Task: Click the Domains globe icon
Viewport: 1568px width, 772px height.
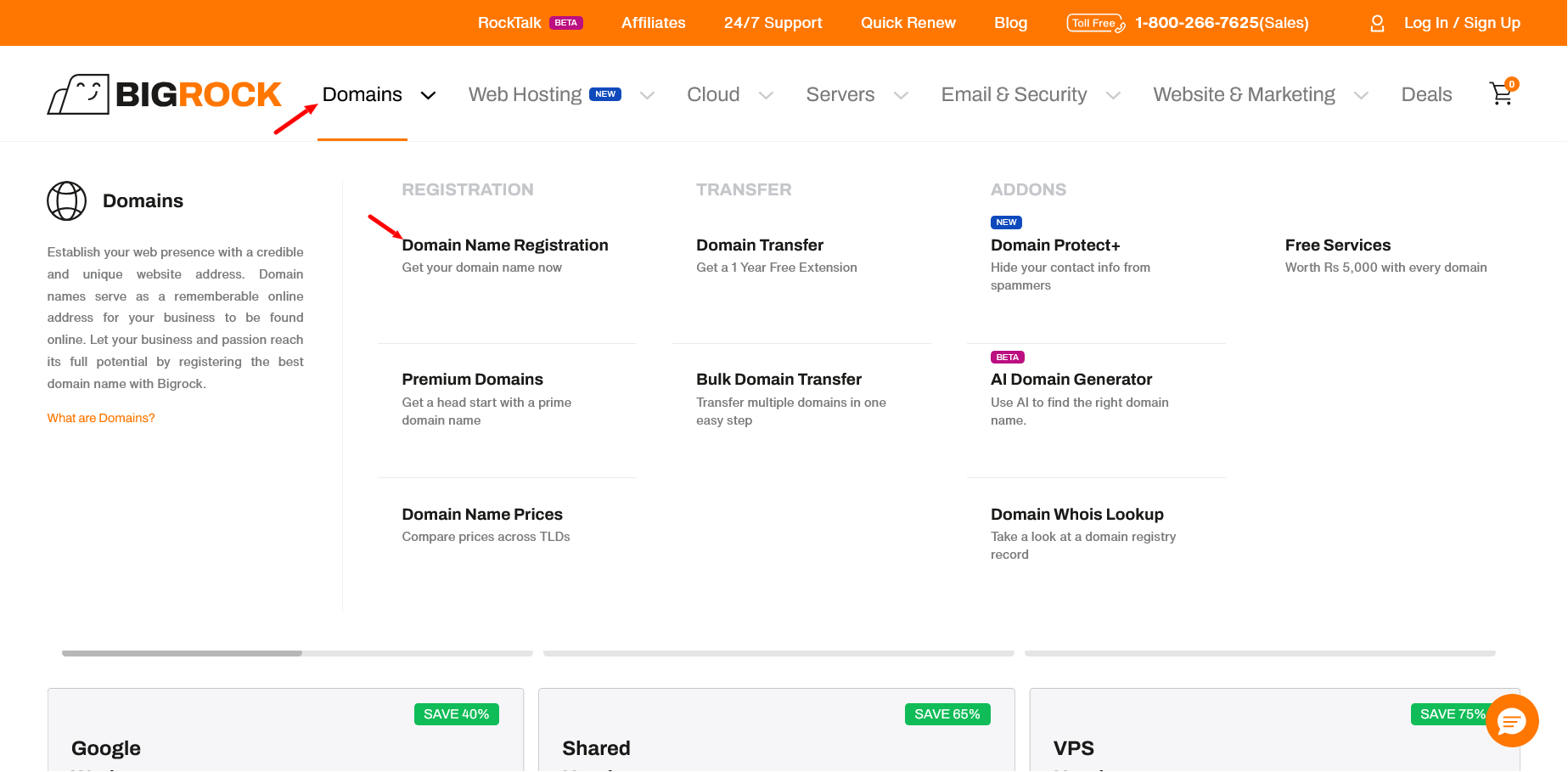Action: point(67,201)
